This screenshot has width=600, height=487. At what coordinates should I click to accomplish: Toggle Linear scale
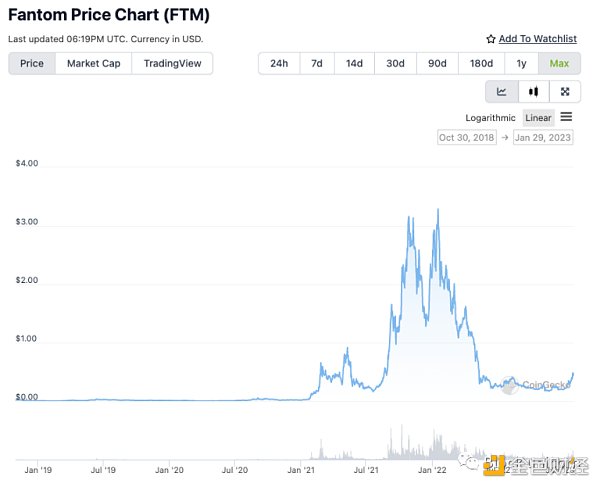click(x=538, y=118)
